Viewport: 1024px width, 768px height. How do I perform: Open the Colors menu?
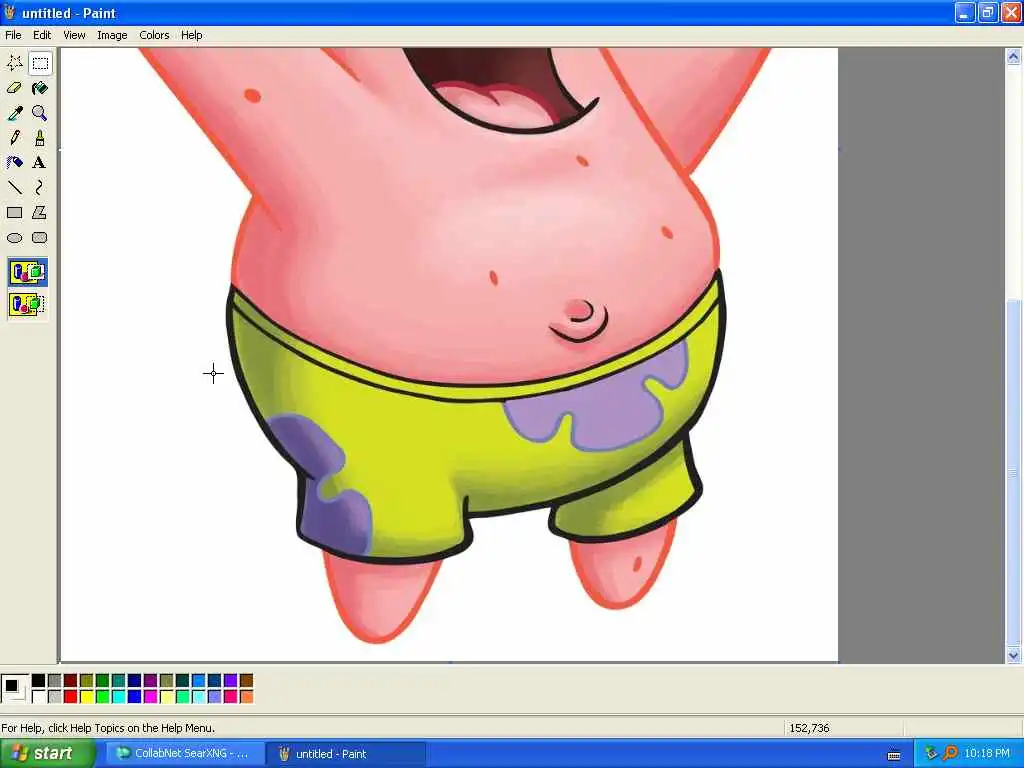[154, 35]
